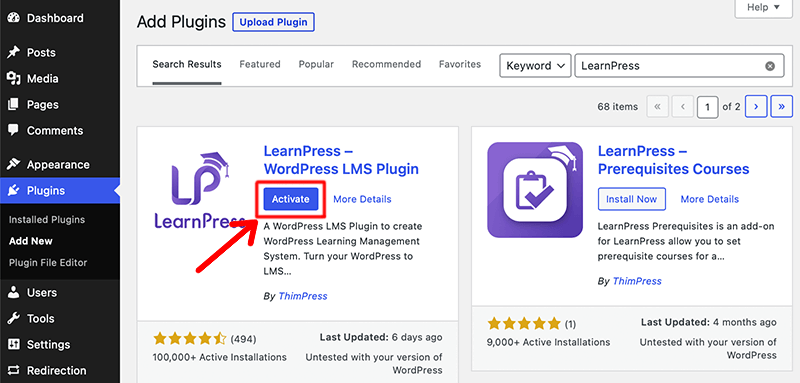800x383 pixels.
Task: Click the "68 items" count text
Action: point(618,107)
